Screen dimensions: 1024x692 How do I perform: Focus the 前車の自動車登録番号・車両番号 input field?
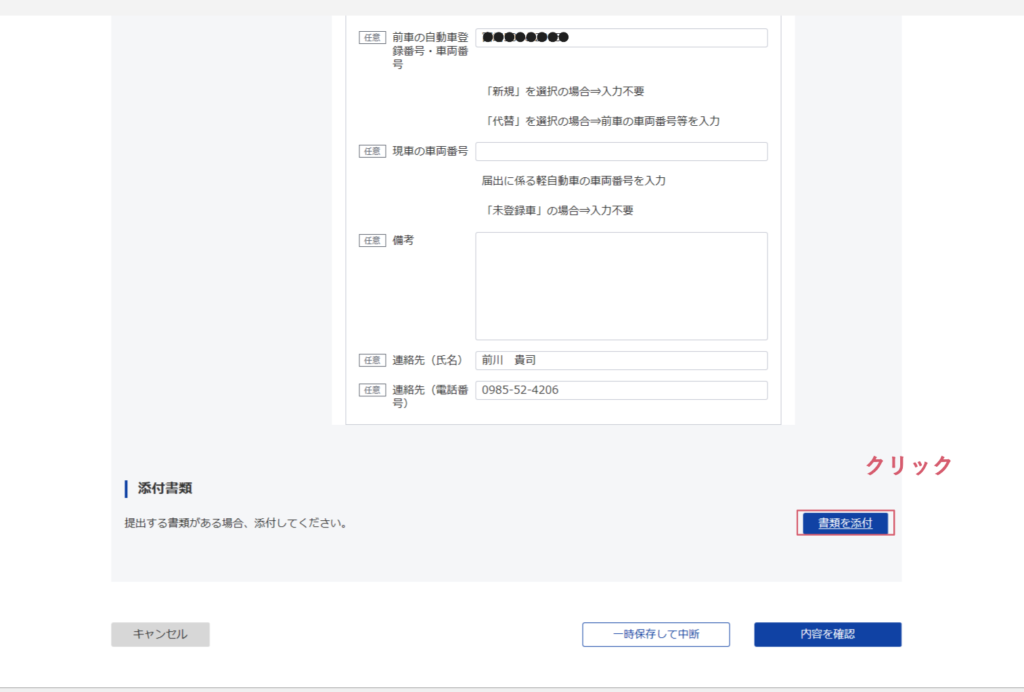tap(621, 38)
